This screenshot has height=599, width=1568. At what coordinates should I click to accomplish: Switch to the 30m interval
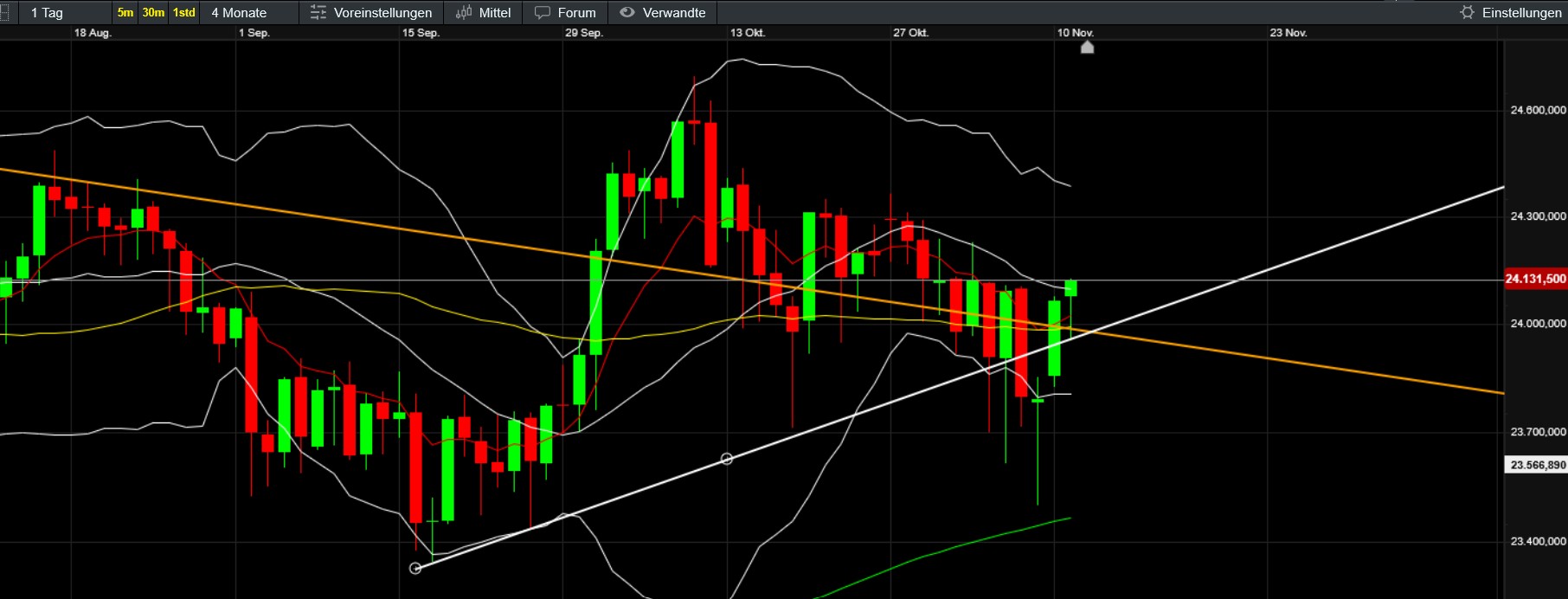point(153,13)
